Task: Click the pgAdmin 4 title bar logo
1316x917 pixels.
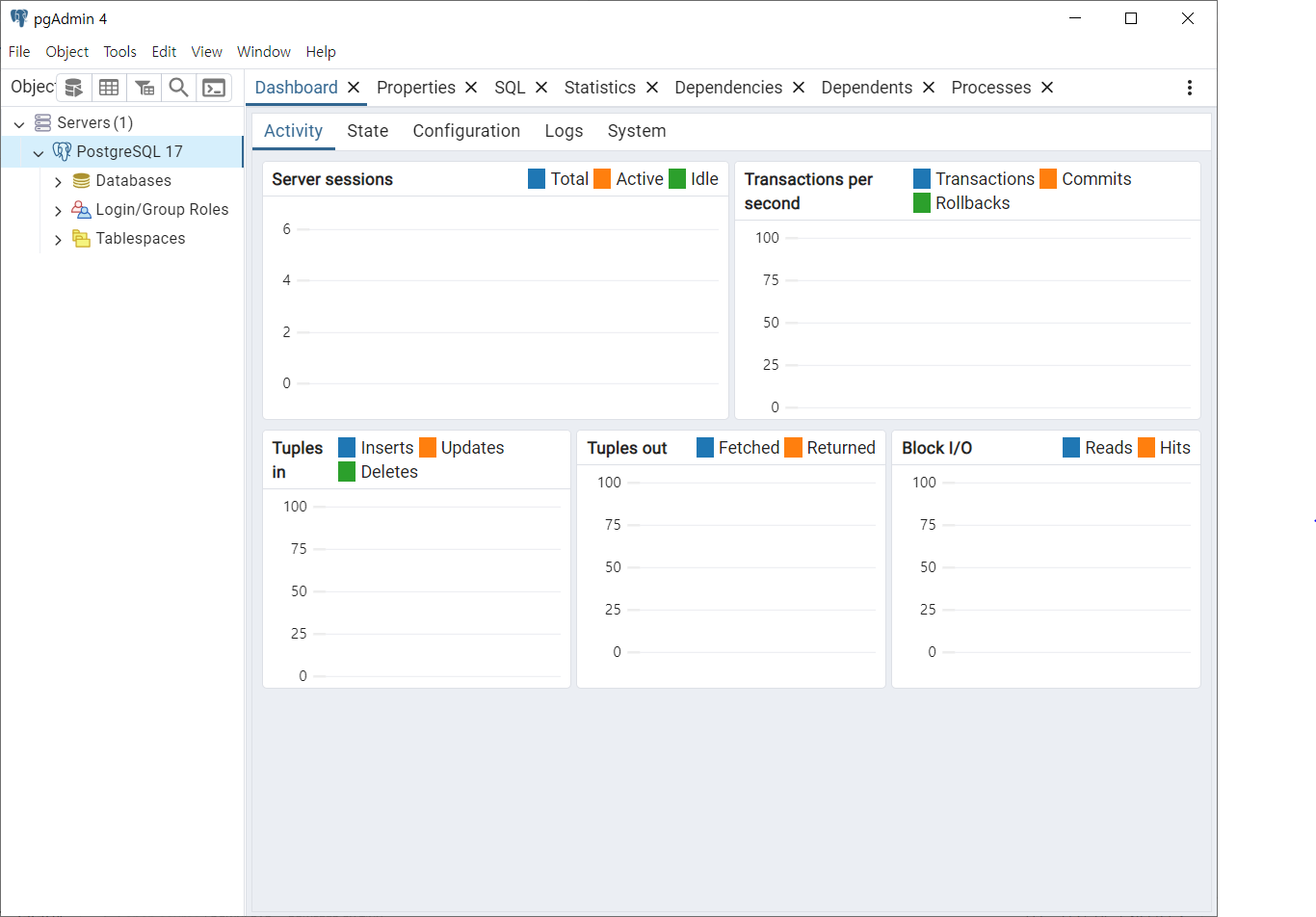Action: coord(18,18)
